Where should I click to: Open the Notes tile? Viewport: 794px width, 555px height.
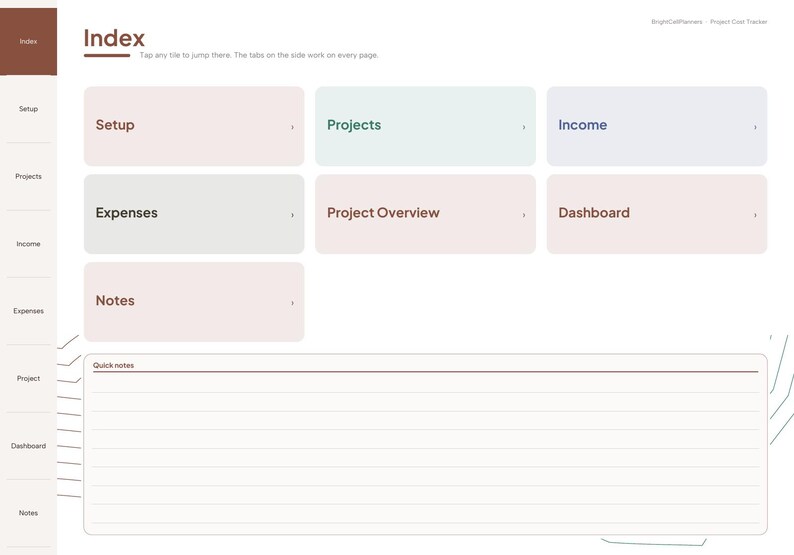tap(194, 302)
